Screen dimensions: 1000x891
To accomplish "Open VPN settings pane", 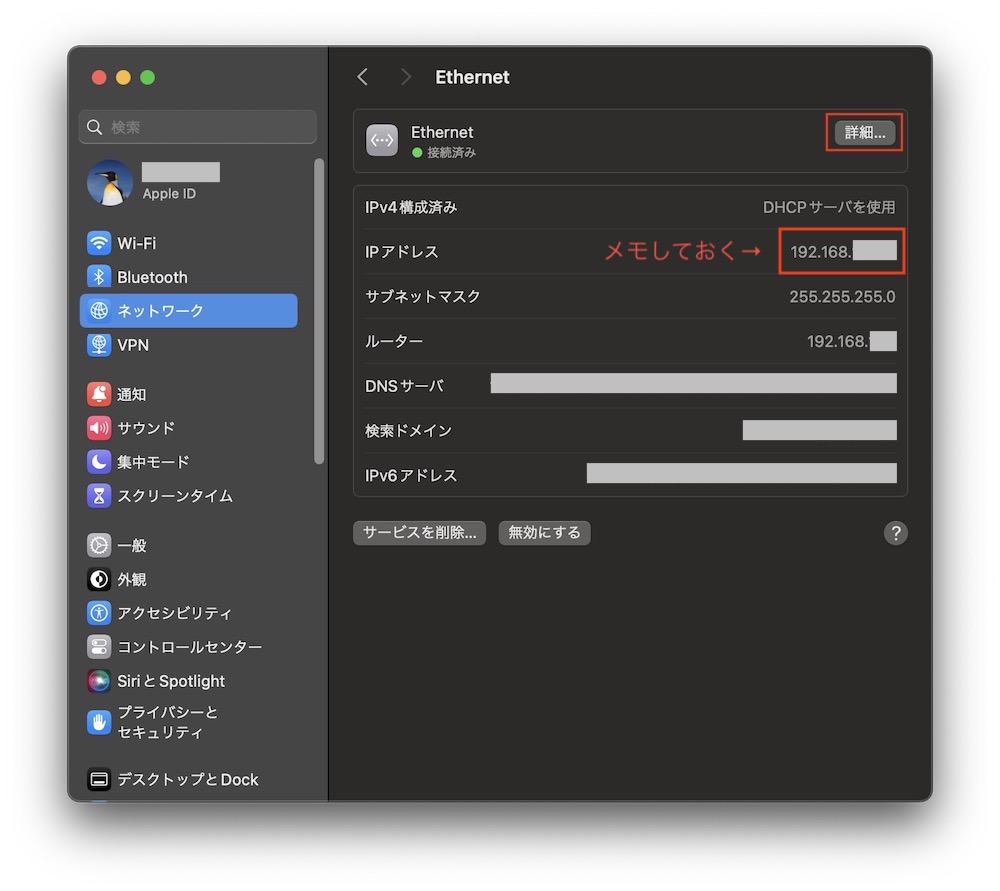I will [132, 345].
